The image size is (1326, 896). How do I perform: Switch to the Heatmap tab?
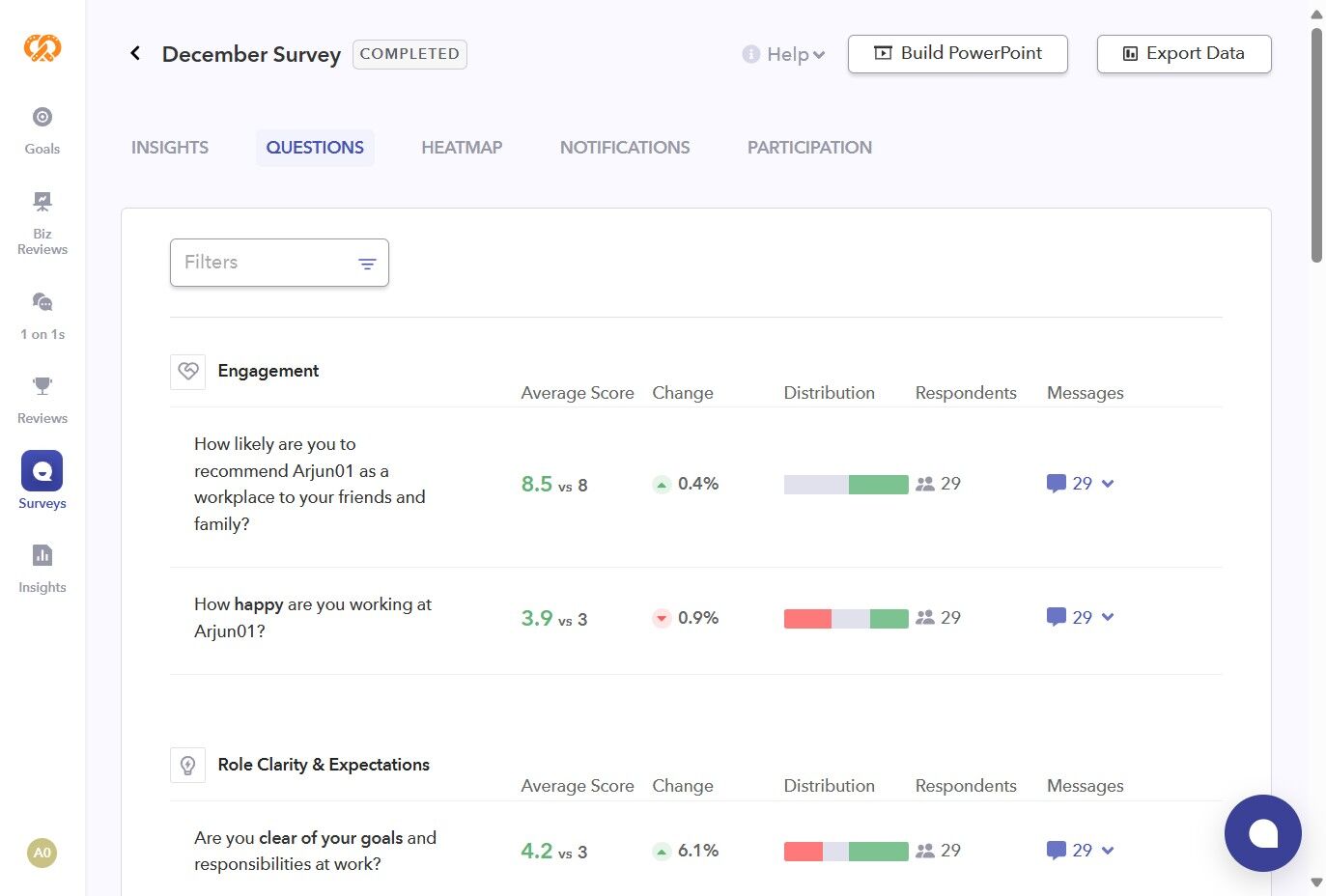pyautogui.click(x=462, y=148)
